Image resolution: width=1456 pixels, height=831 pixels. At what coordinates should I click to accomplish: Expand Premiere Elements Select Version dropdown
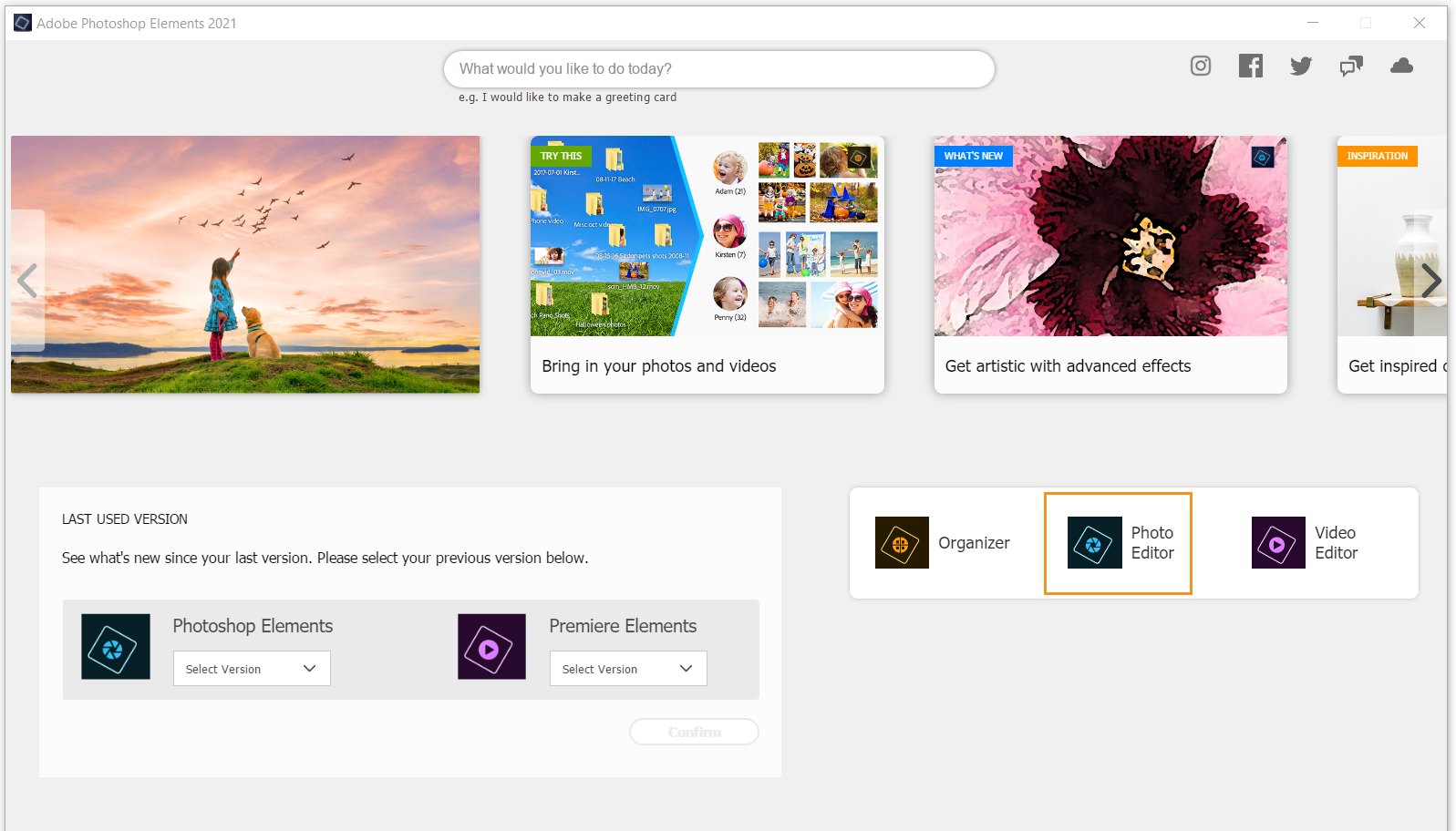628,669
